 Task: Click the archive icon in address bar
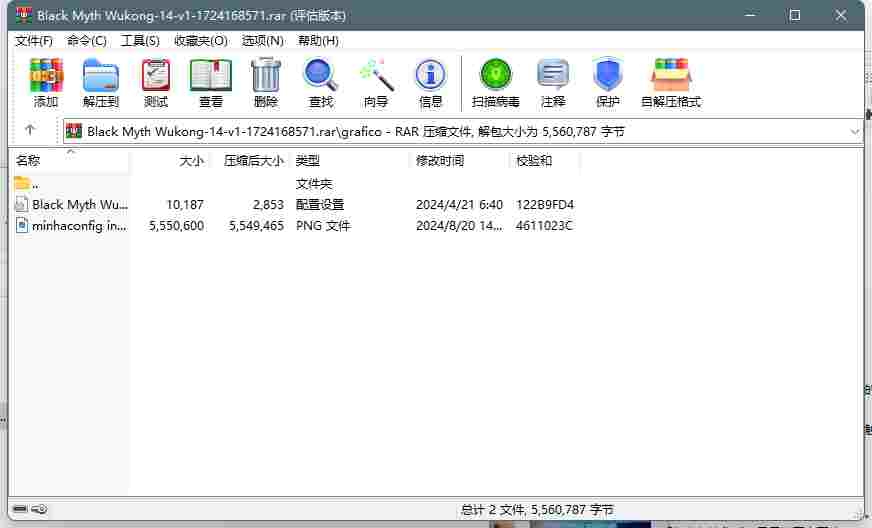tap(74, 131)
